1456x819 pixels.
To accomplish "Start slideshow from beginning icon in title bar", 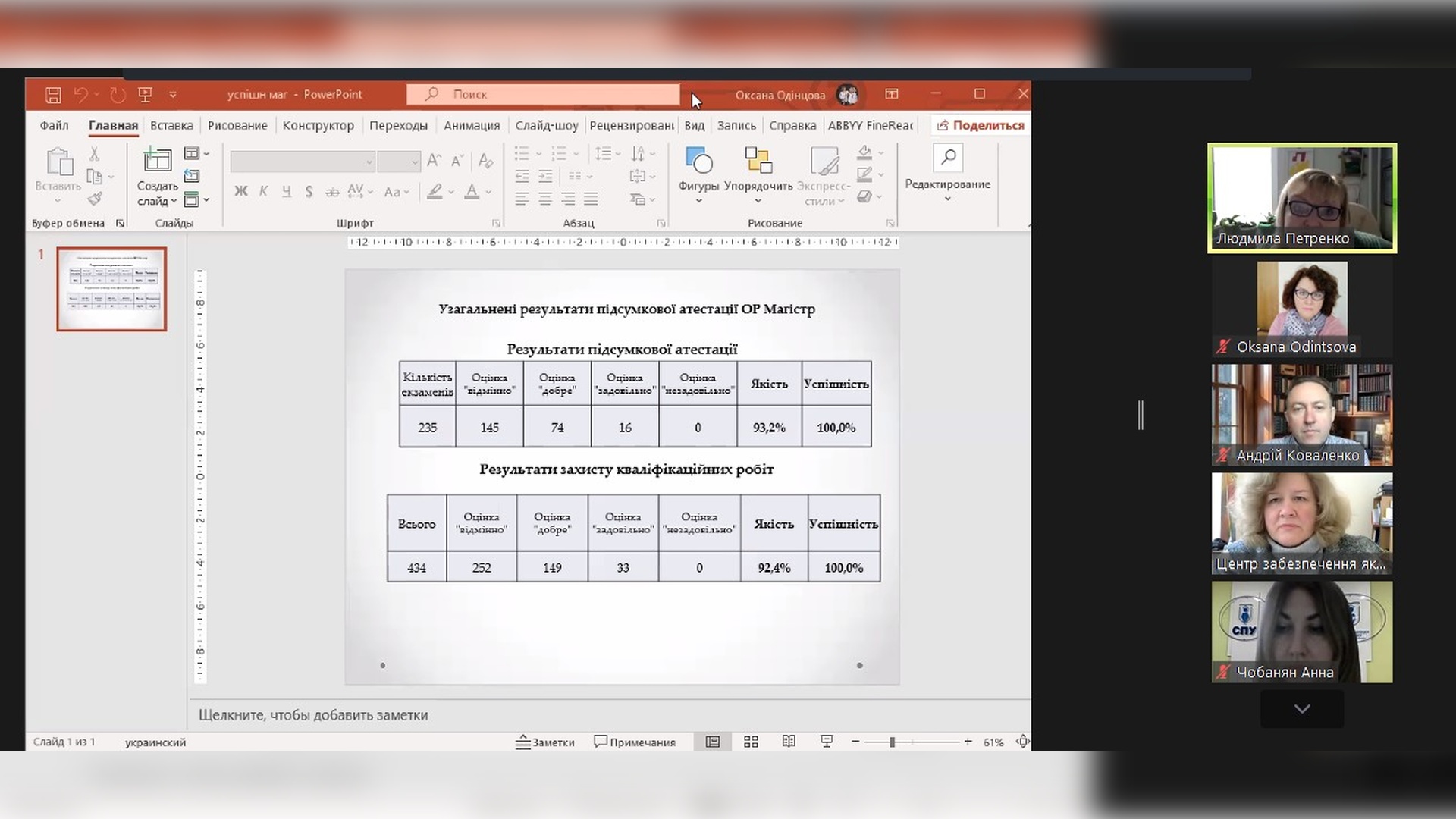I will (x=145, y=95).
